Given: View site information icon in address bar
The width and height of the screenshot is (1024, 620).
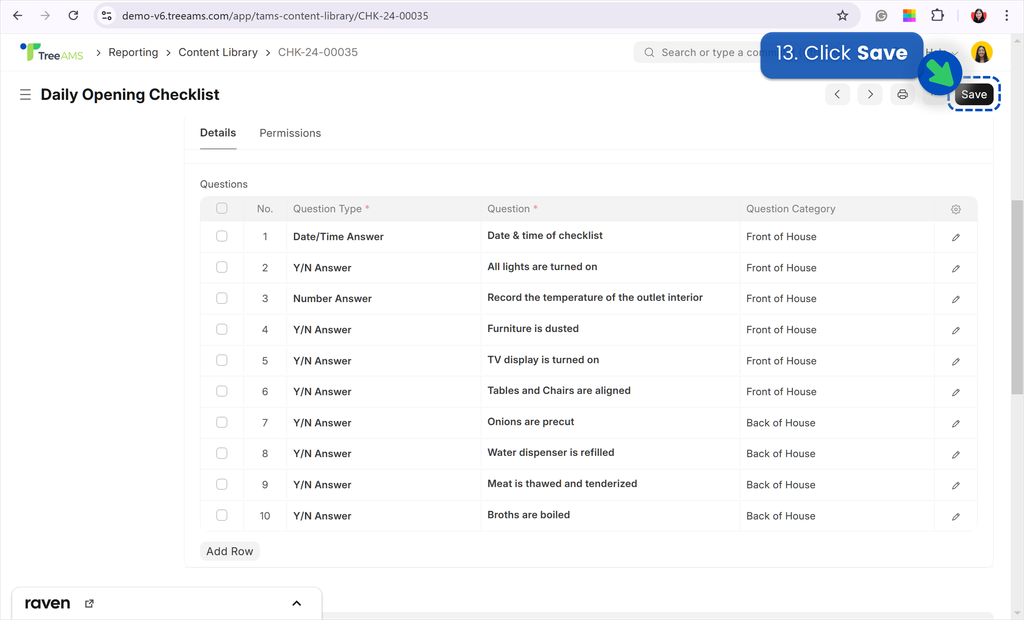Looking at the screenshot, I should coord(107,16).
